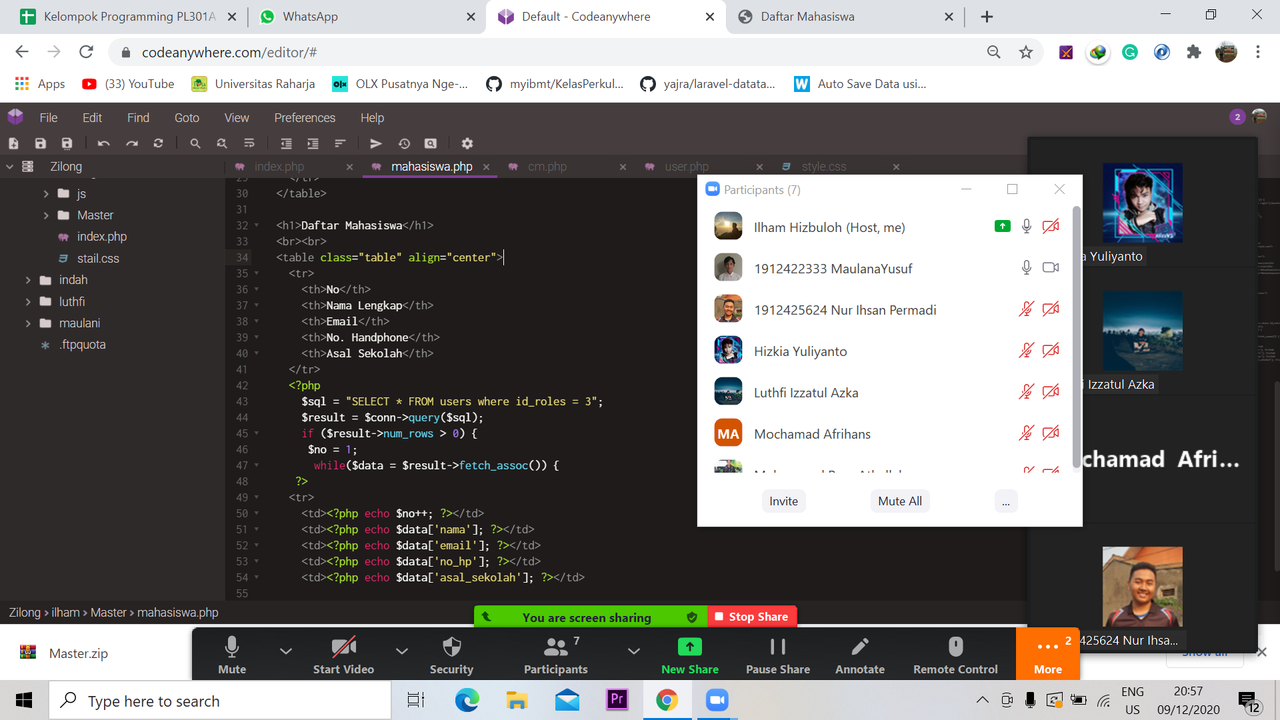1280x720 pixels.
Task: Toggle Start Video in Zoom toolbar
Action: (x=343, y=656)
